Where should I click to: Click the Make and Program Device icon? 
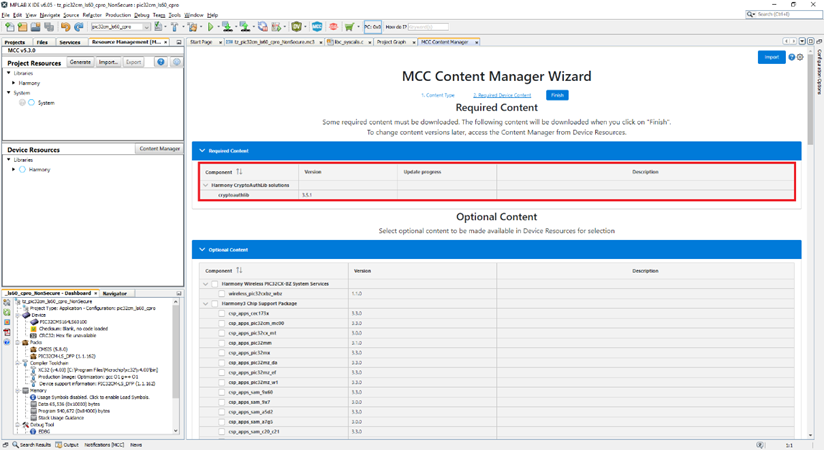coord(226,27)
